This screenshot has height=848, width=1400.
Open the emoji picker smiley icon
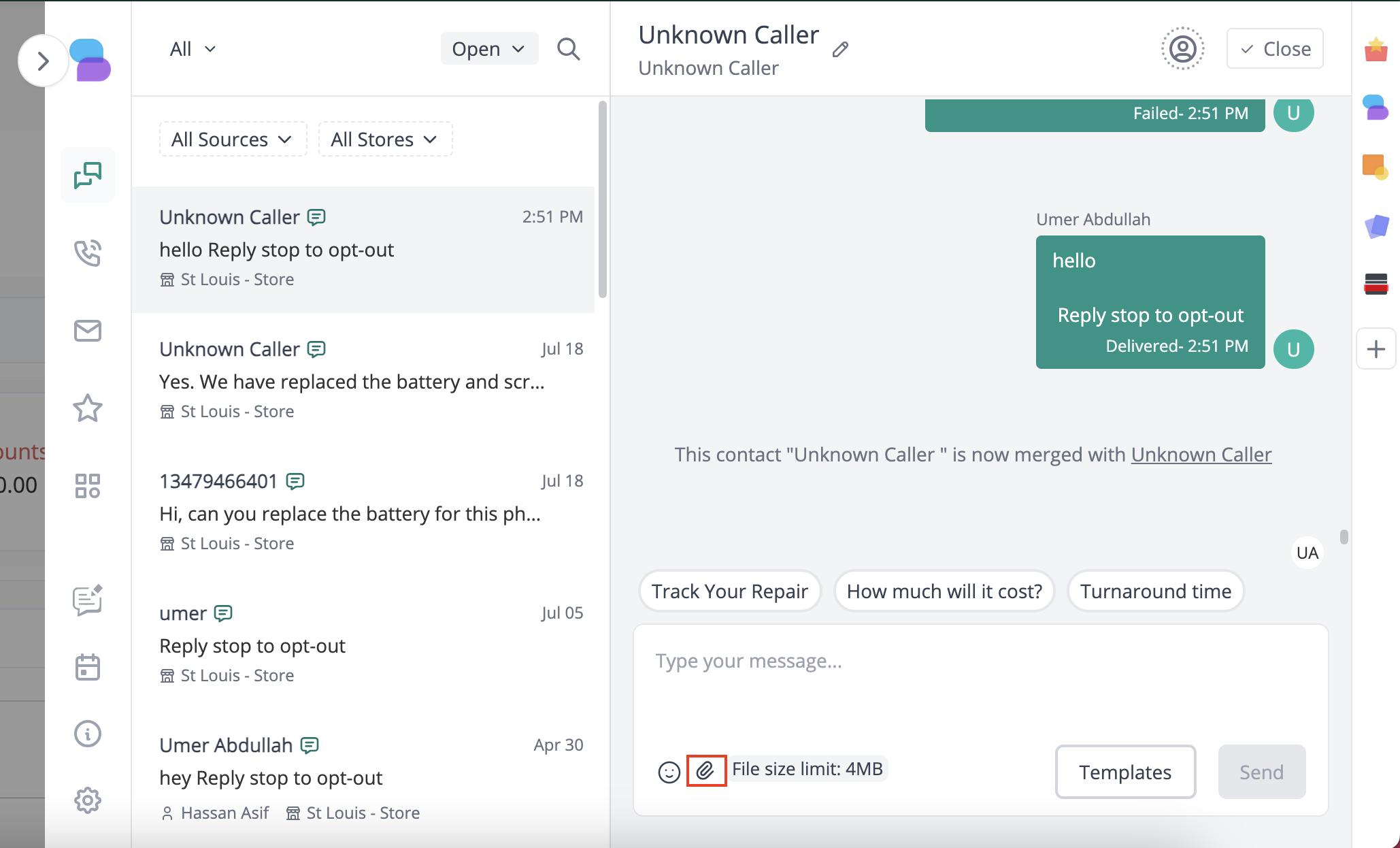pos(669,772)
